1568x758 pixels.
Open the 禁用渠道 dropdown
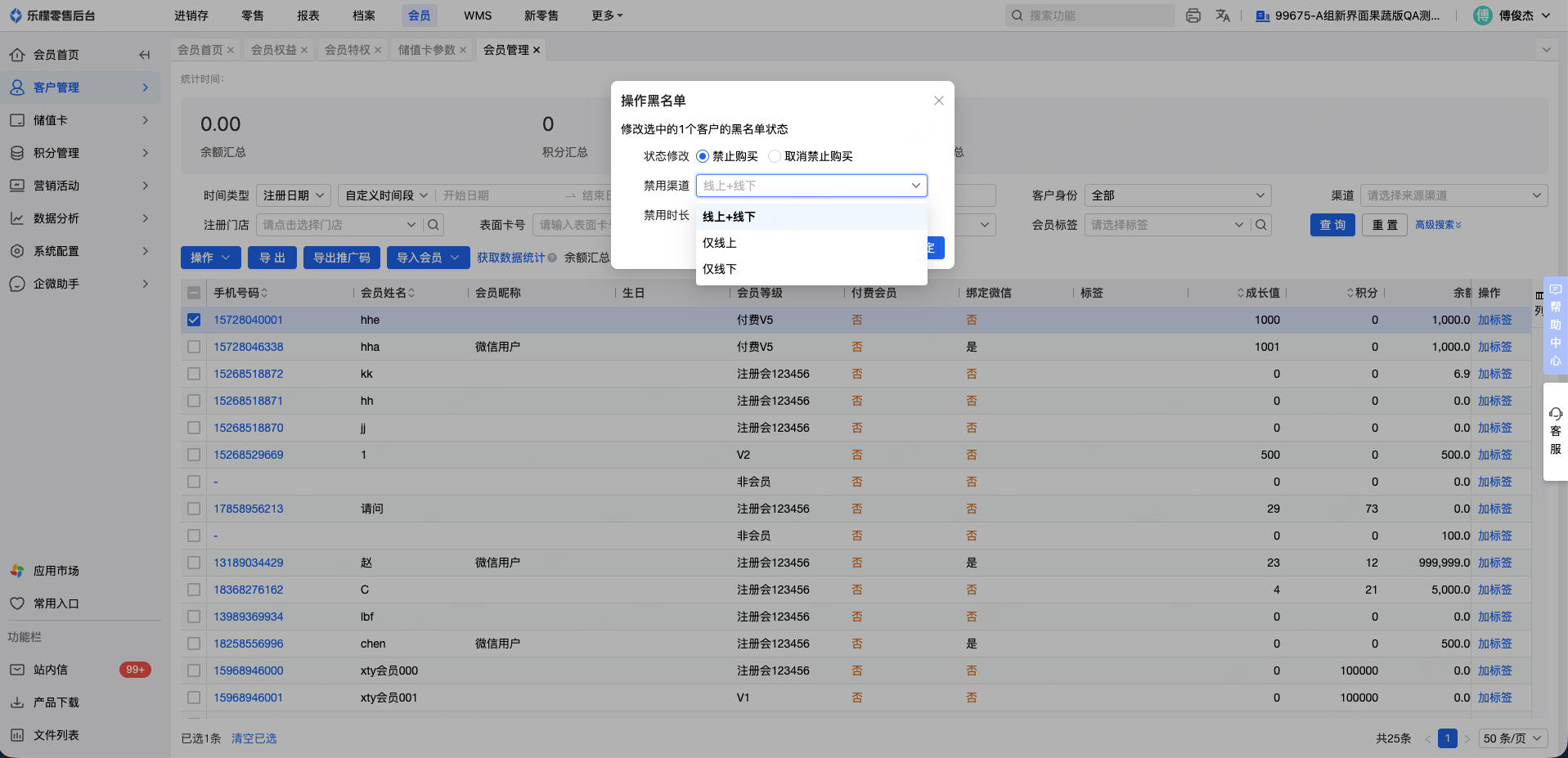pyautogui.click(x=811, y=186)
